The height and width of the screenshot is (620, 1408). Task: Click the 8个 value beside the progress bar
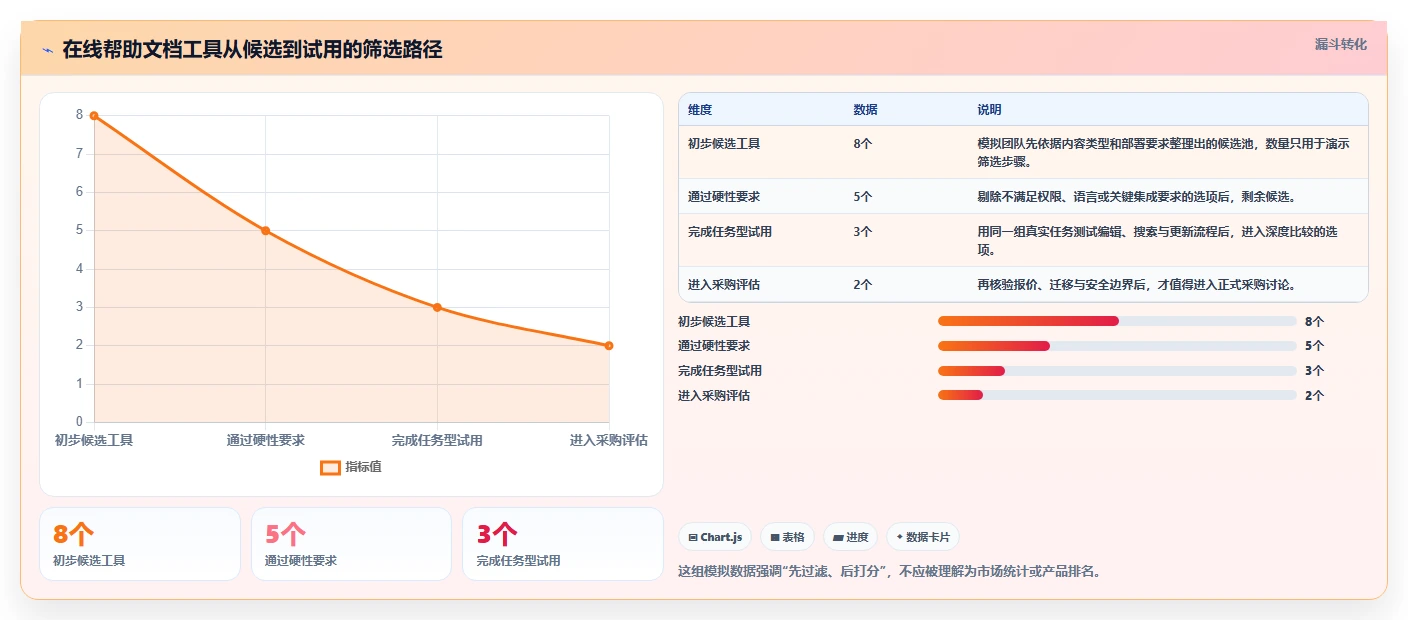point(1314,322)
